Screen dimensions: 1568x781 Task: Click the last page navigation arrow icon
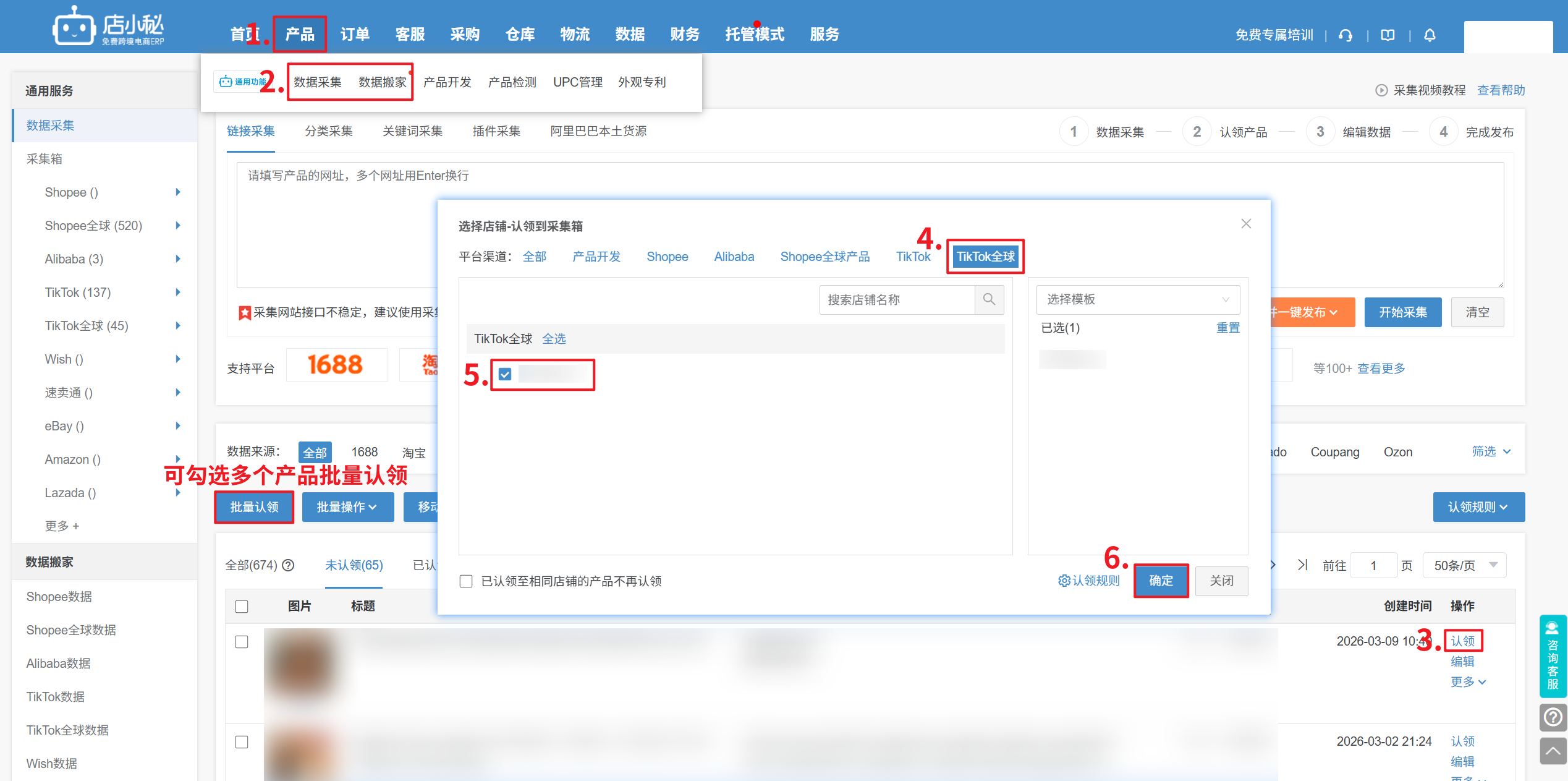click(1302, 565)
